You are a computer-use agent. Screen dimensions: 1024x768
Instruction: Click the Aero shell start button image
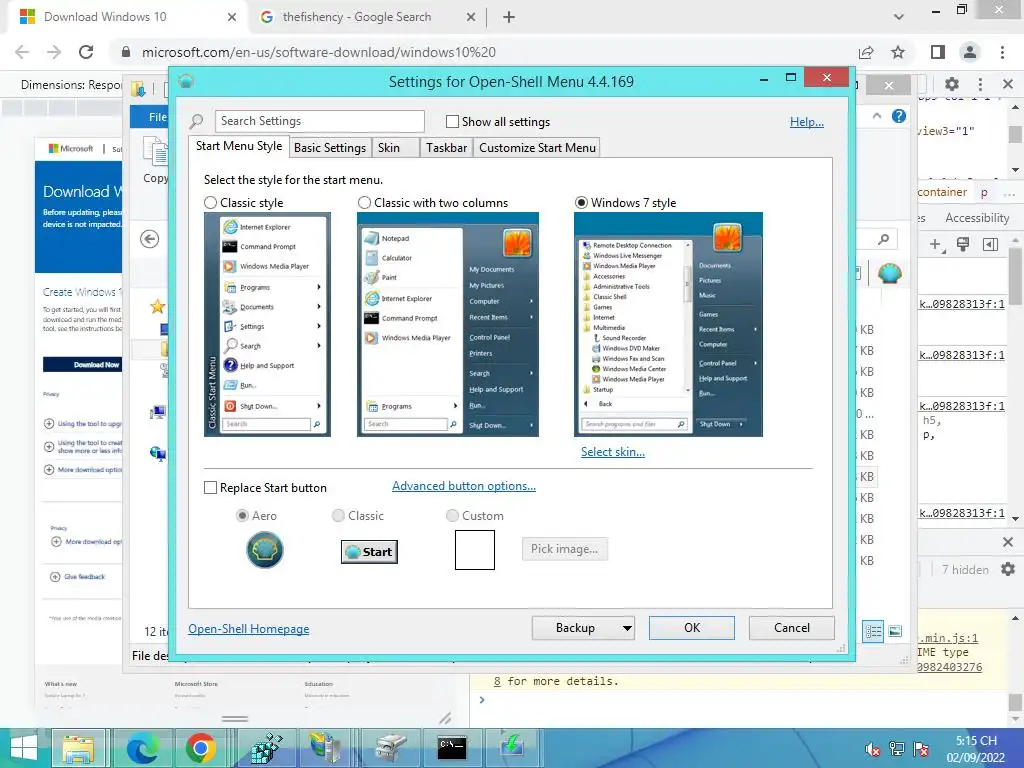point(264,550)
